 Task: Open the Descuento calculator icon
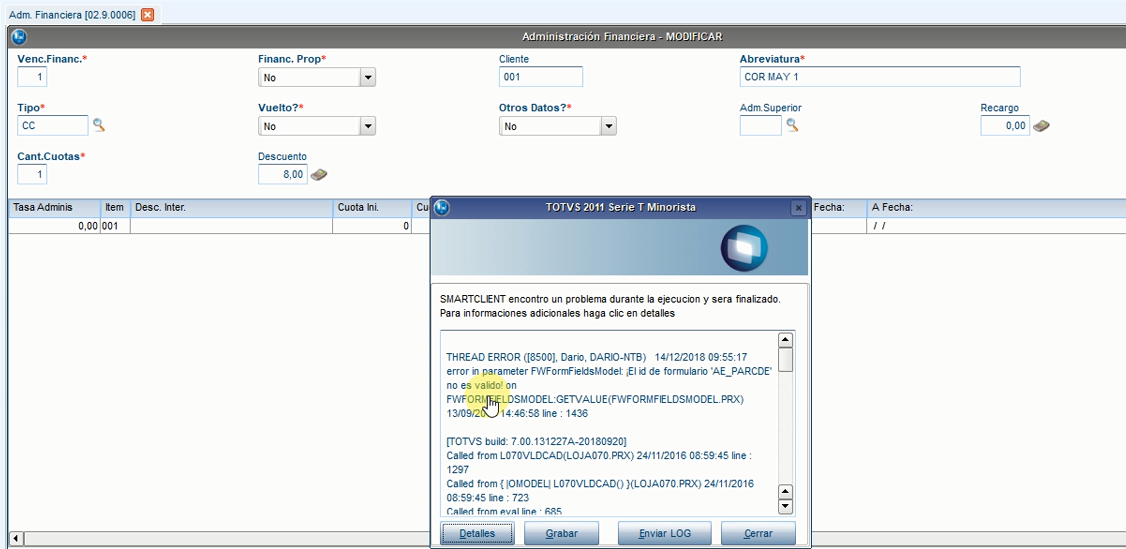click(319, 174)
